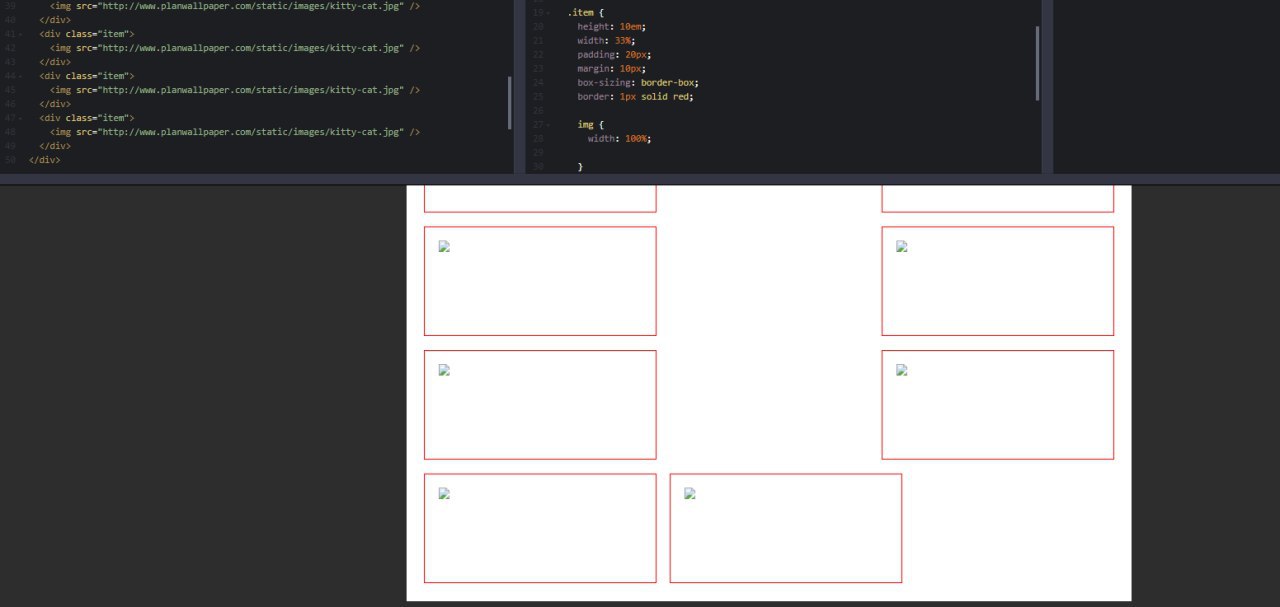Fold the nested img rule at CSS line 27
Viewport: 1280px width, 607px height.
[547, 125]
